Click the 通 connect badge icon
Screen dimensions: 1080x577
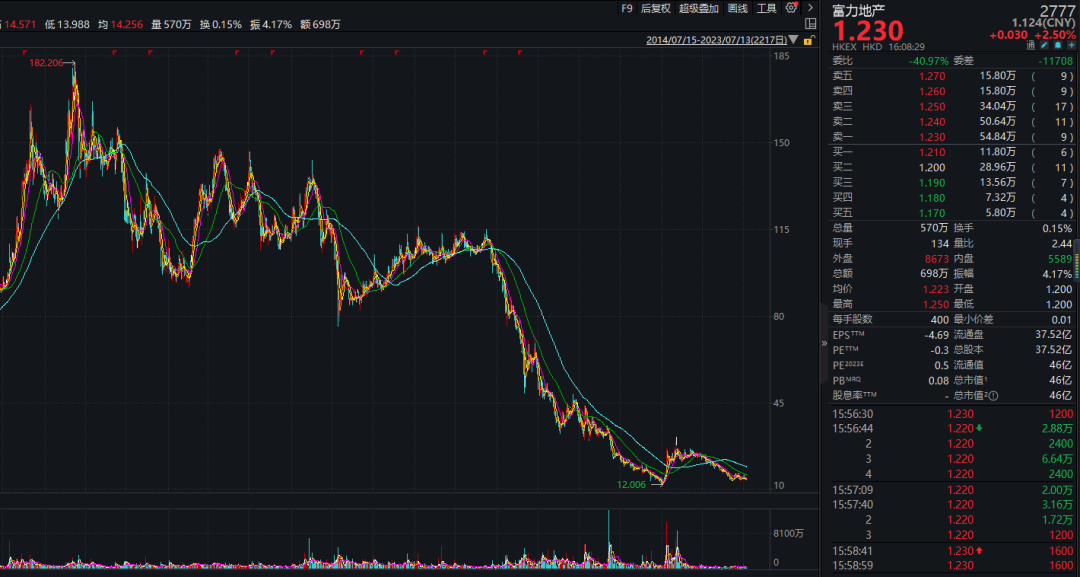click(x=1030, y=45)
